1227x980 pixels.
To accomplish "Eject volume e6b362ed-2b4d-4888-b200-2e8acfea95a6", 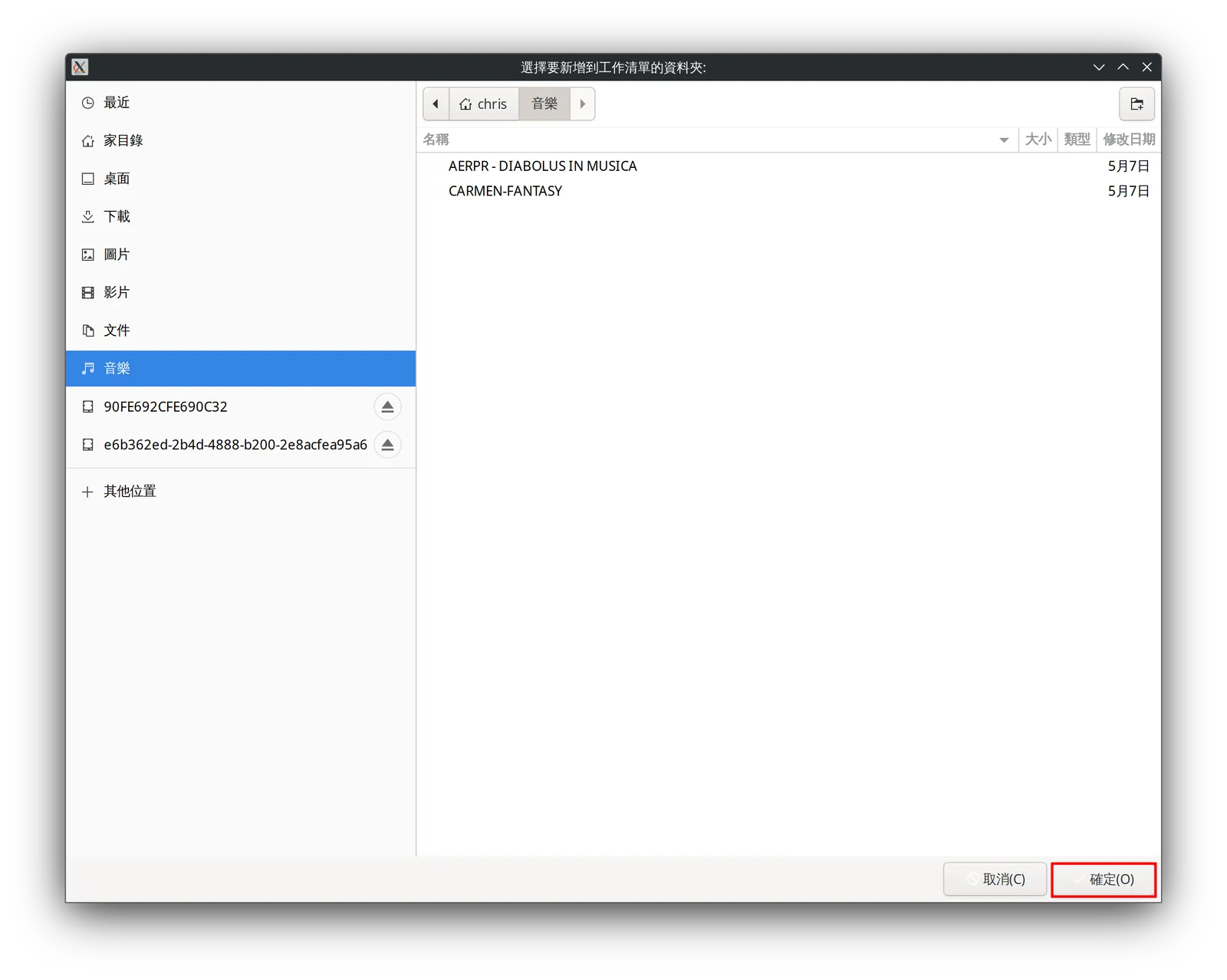I will tap(387, 445).
